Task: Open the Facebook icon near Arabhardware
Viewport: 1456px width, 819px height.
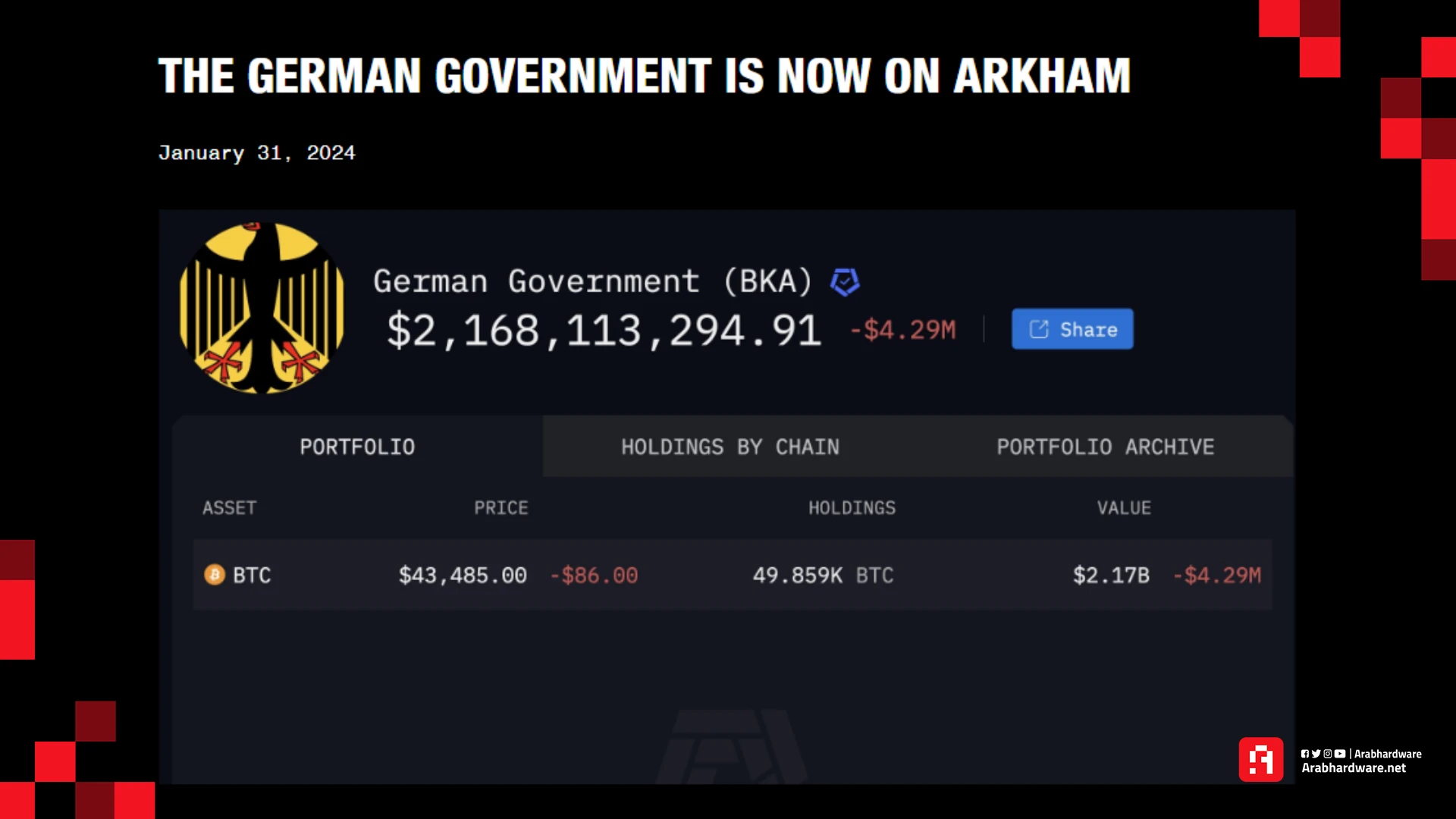Action: coord(1305,754)
